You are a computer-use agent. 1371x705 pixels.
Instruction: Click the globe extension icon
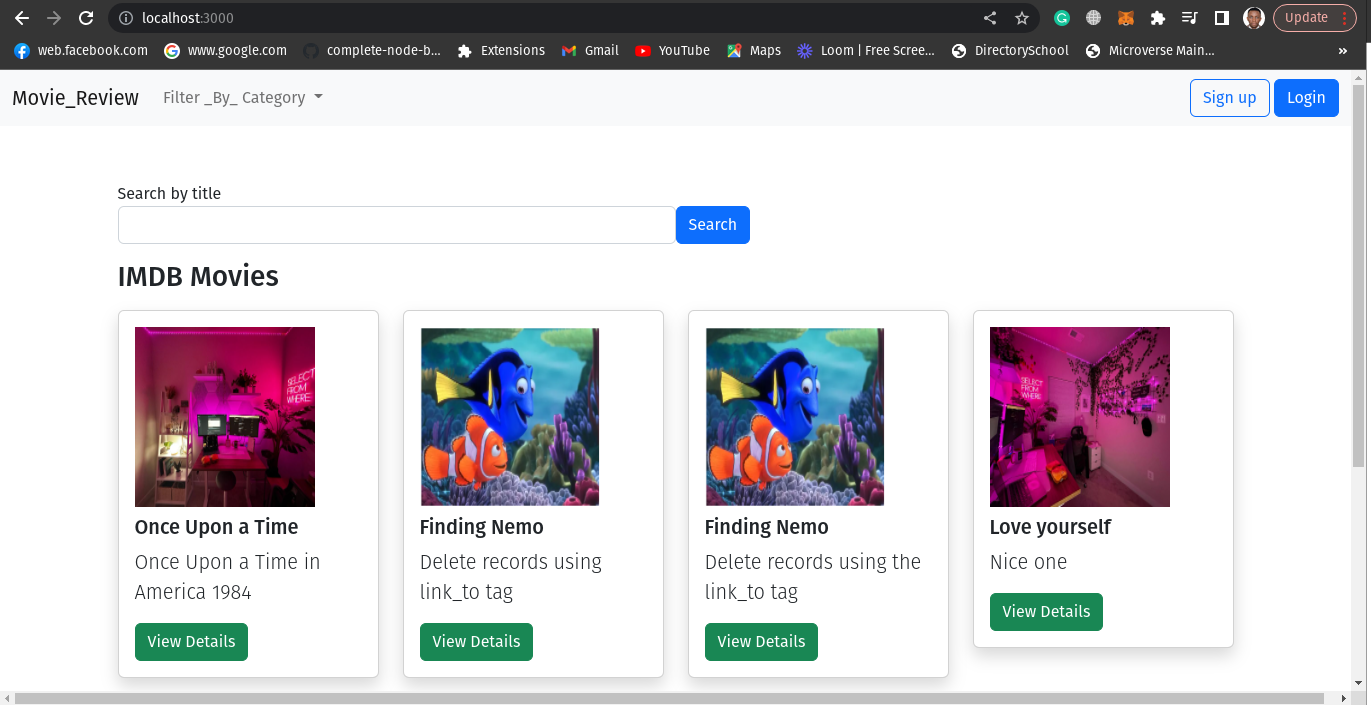(1094, 18)
